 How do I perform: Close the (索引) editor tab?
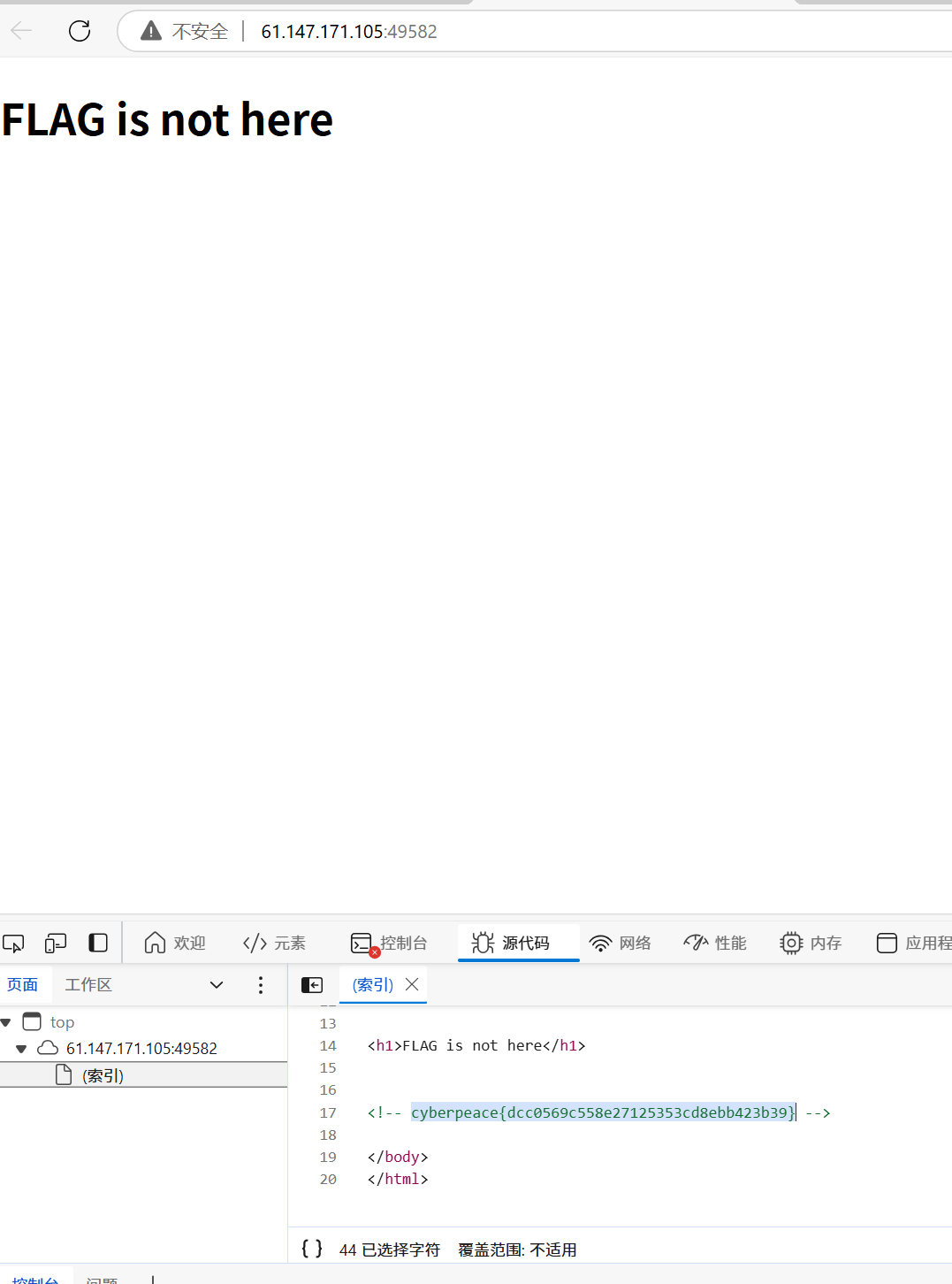412,984
